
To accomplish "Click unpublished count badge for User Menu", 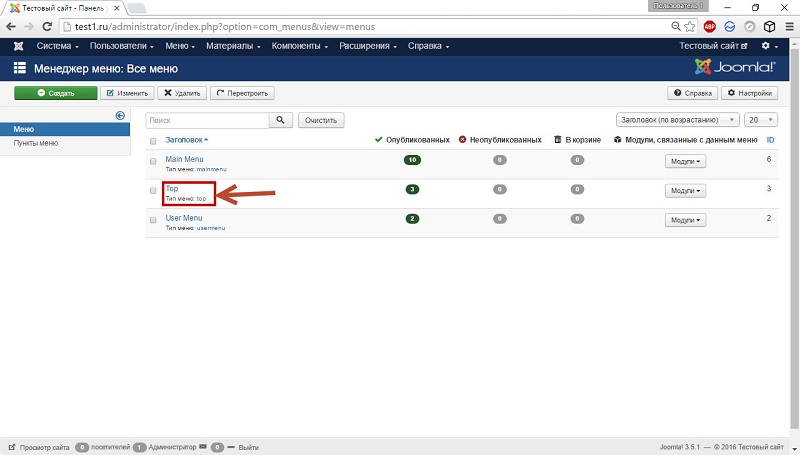I will point(499,219).
